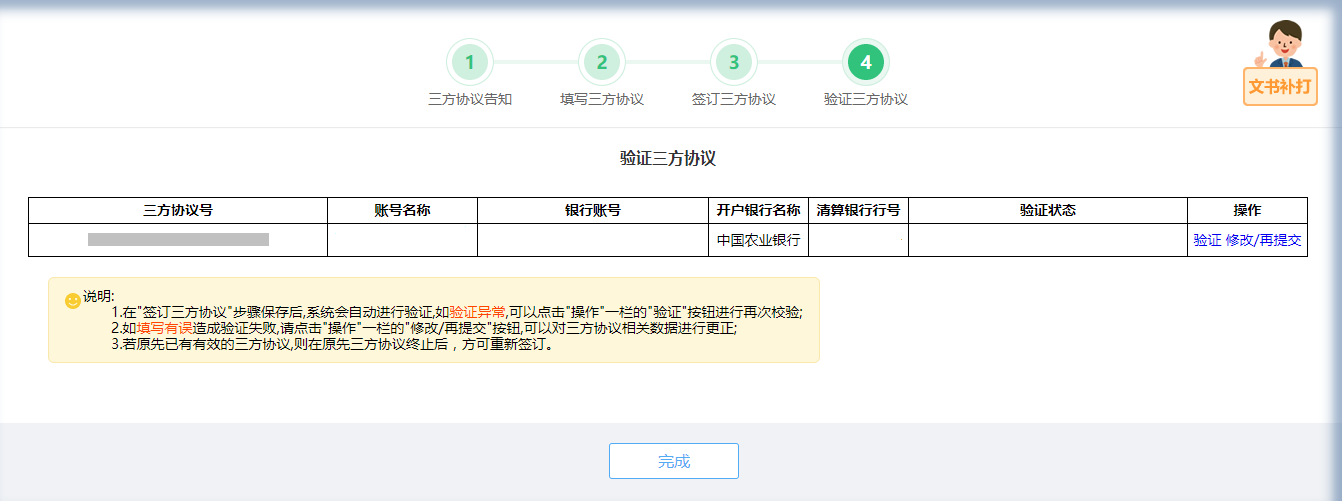Click the 验证状态 column header
This screenshot has height=502, width=1342.
point(1048,210)
